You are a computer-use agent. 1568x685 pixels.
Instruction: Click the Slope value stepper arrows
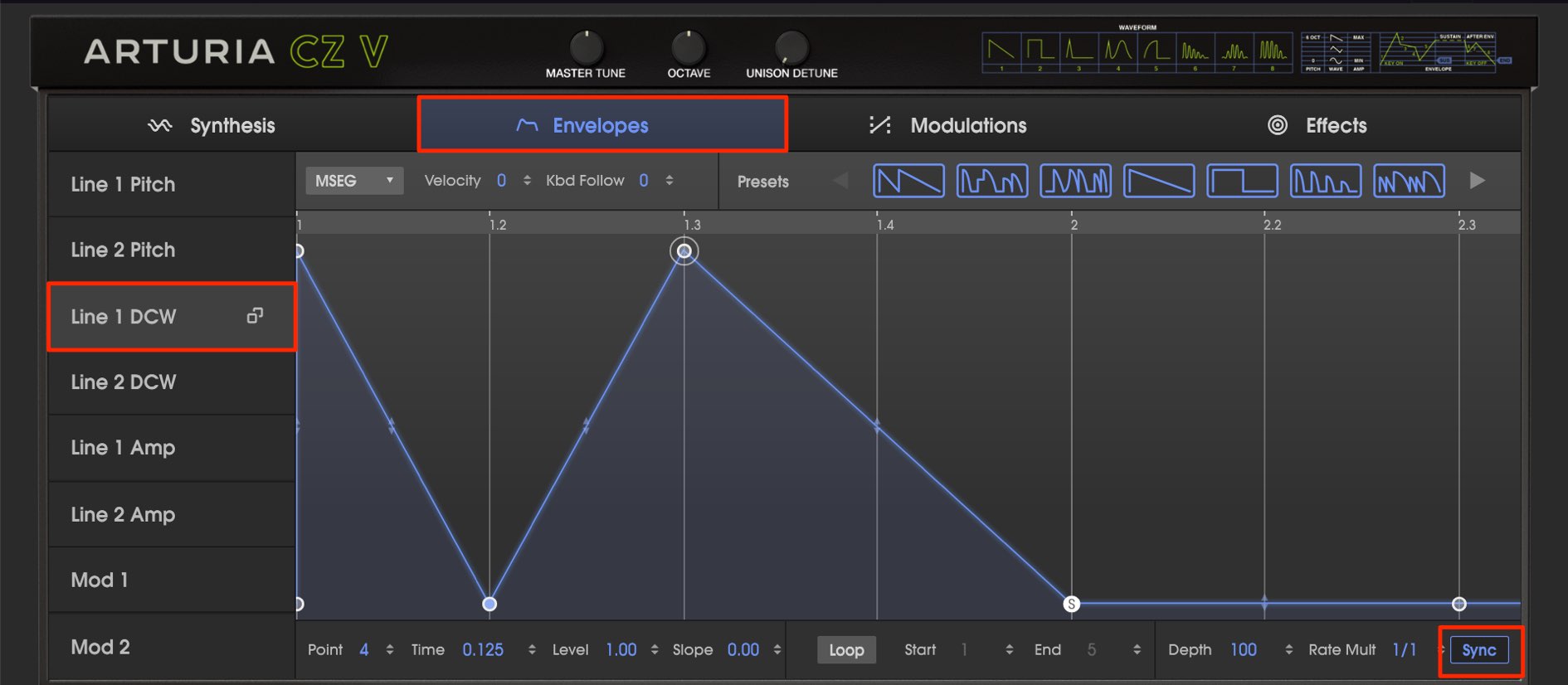777,650
